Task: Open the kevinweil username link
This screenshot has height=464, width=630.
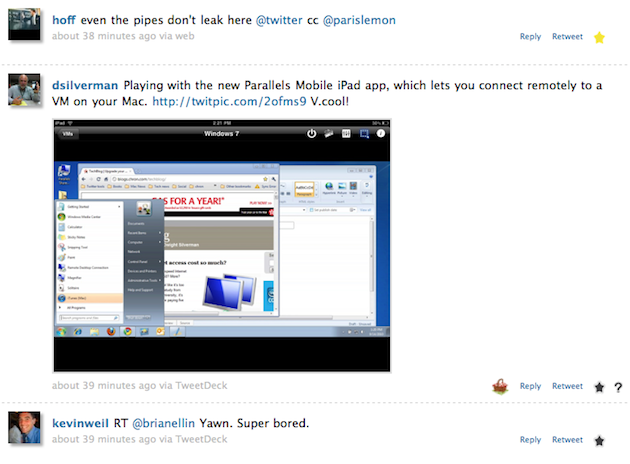Action: pos(80,423)
